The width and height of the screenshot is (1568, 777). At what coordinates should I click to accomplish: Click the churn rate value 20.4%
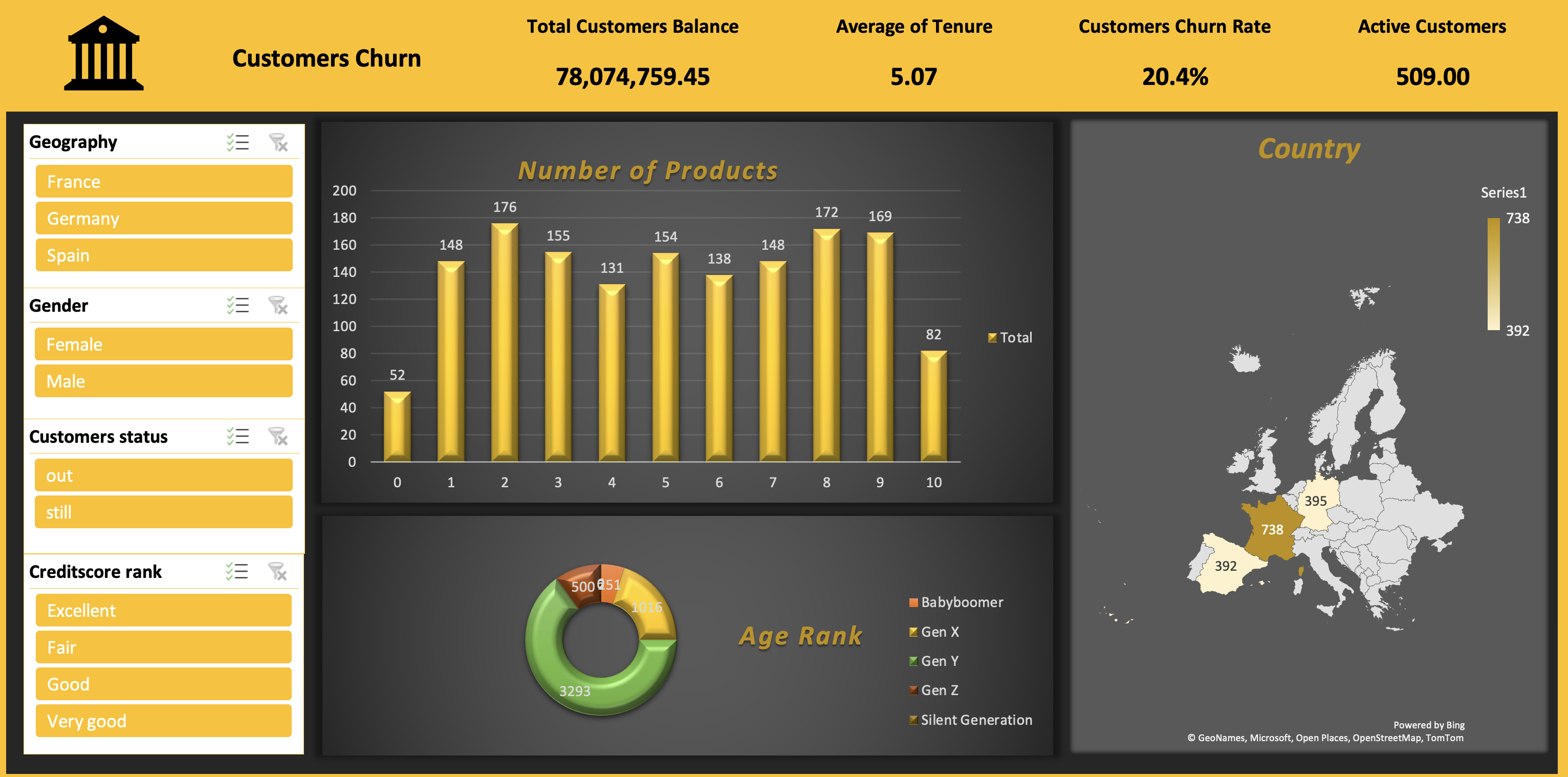tap(1175, 77)
